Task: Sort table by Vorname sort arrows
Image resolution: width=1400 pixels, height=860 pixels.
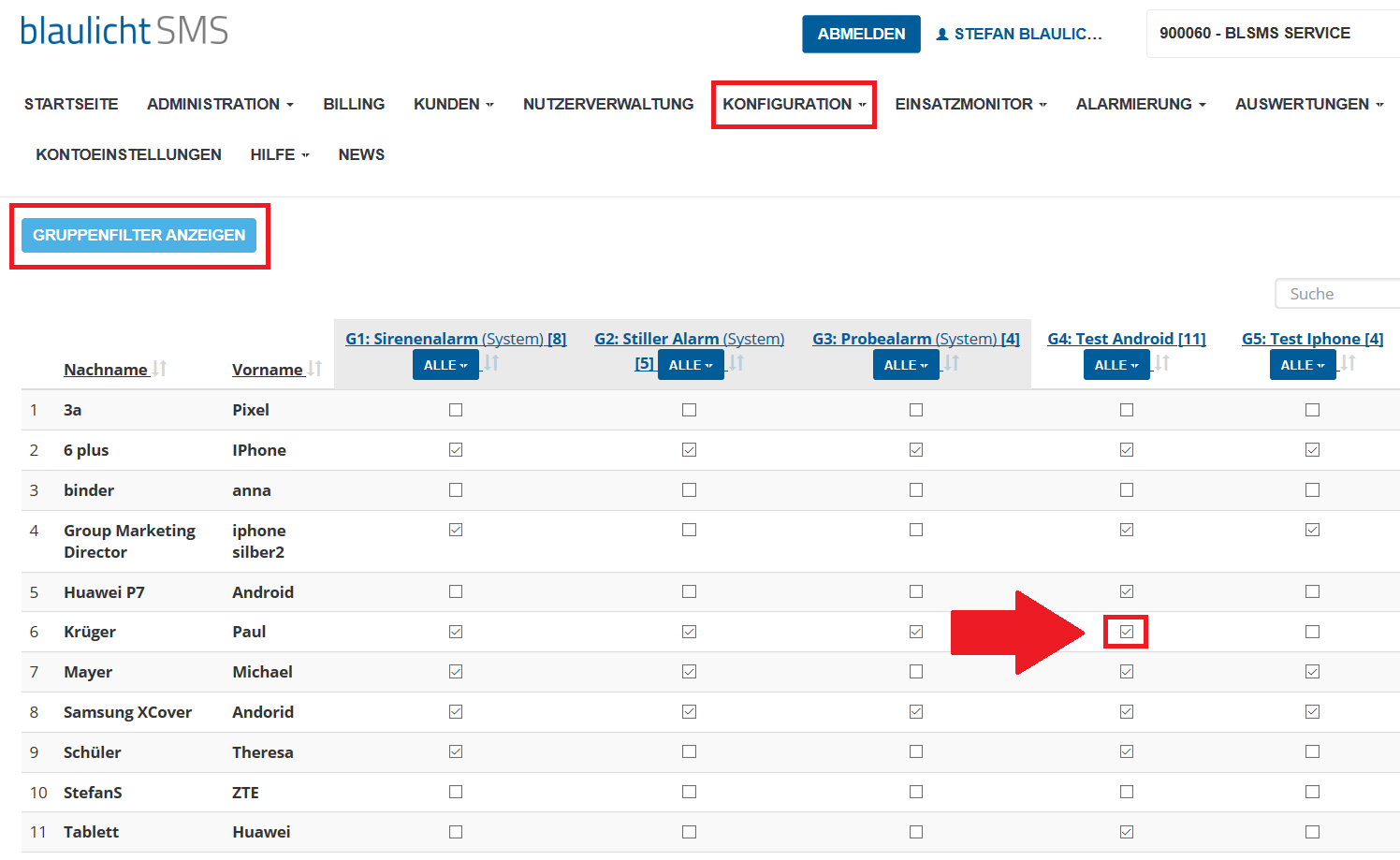Action: 315,369
